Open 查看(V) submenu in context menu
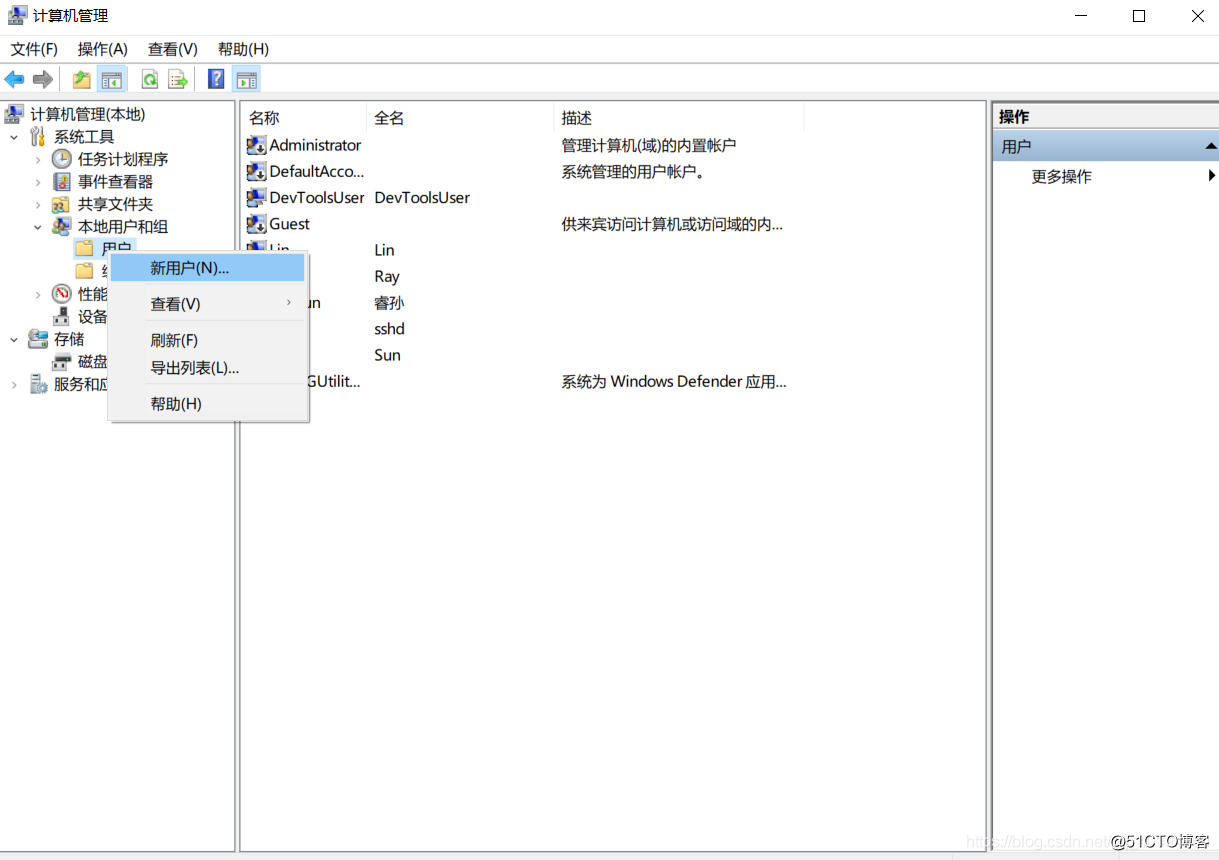1219x860 pixels. tap(207, 304)
